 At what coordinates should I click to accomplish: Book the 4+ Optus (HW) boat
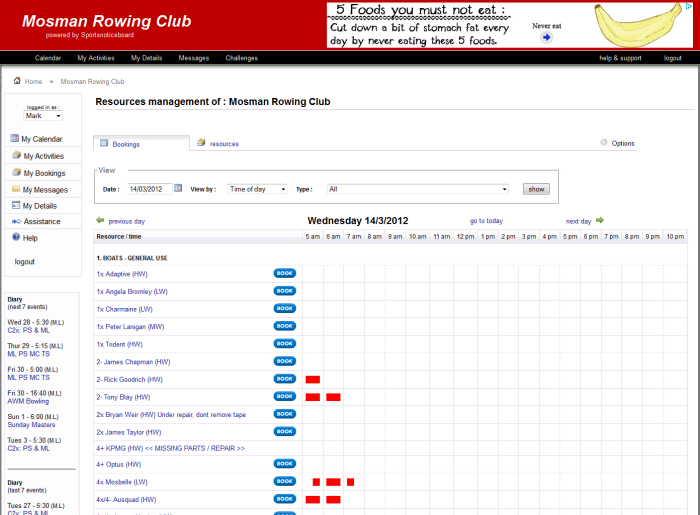(x=284, y=464)
